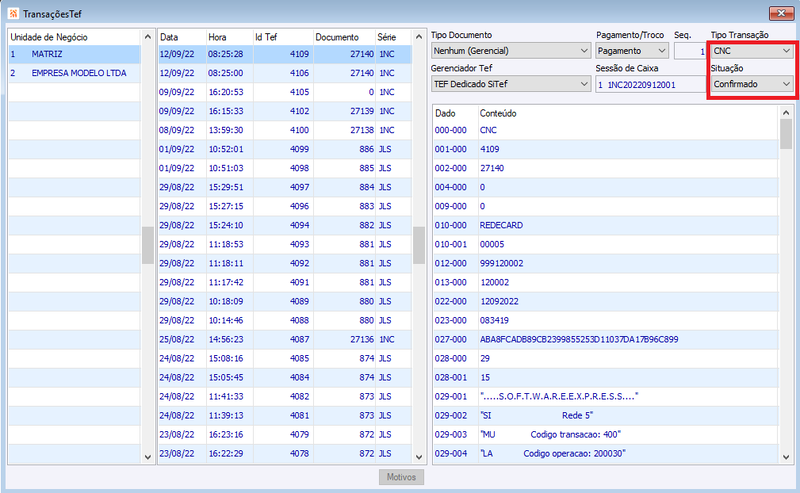Viewport: 800px width, 493px height.
Task: Click data row 013-000 120002
Action: pyautogui.click(x=606, y=282)
